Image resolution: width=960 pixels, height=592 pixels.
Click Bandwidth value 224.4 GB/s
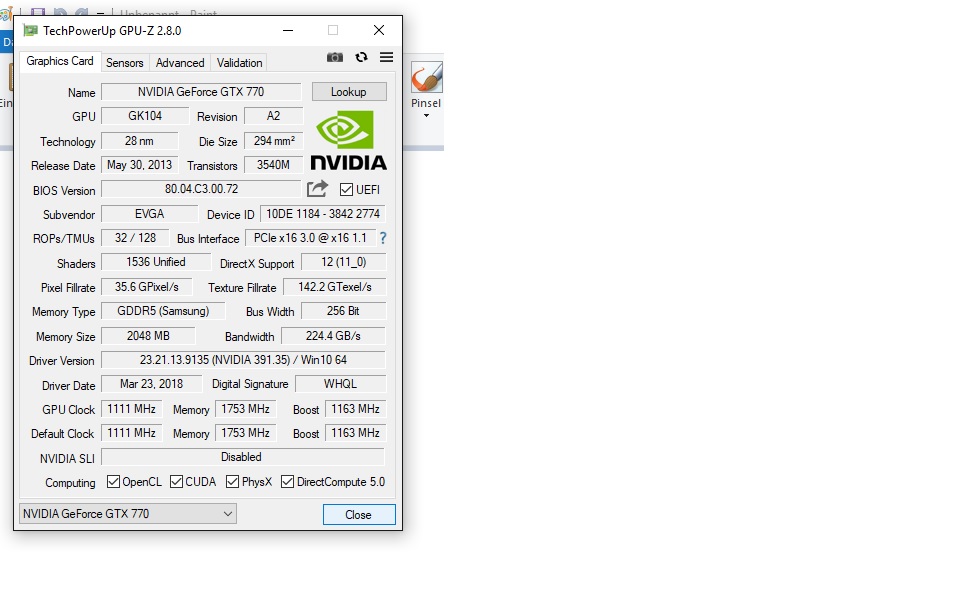333,335
